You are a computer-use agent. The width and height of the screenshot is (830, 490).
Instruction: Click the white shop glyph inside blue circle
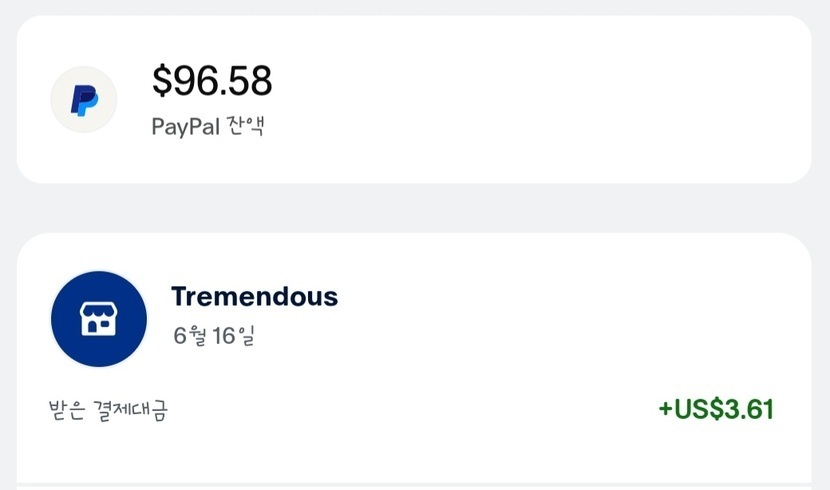coord(99,319)
